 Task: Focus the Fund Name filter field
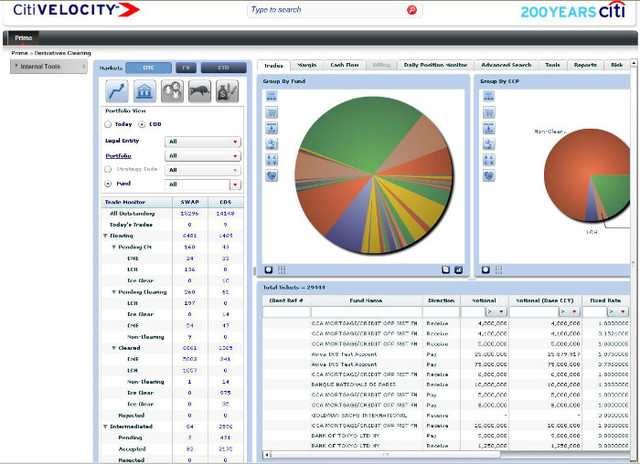[366, 312]
